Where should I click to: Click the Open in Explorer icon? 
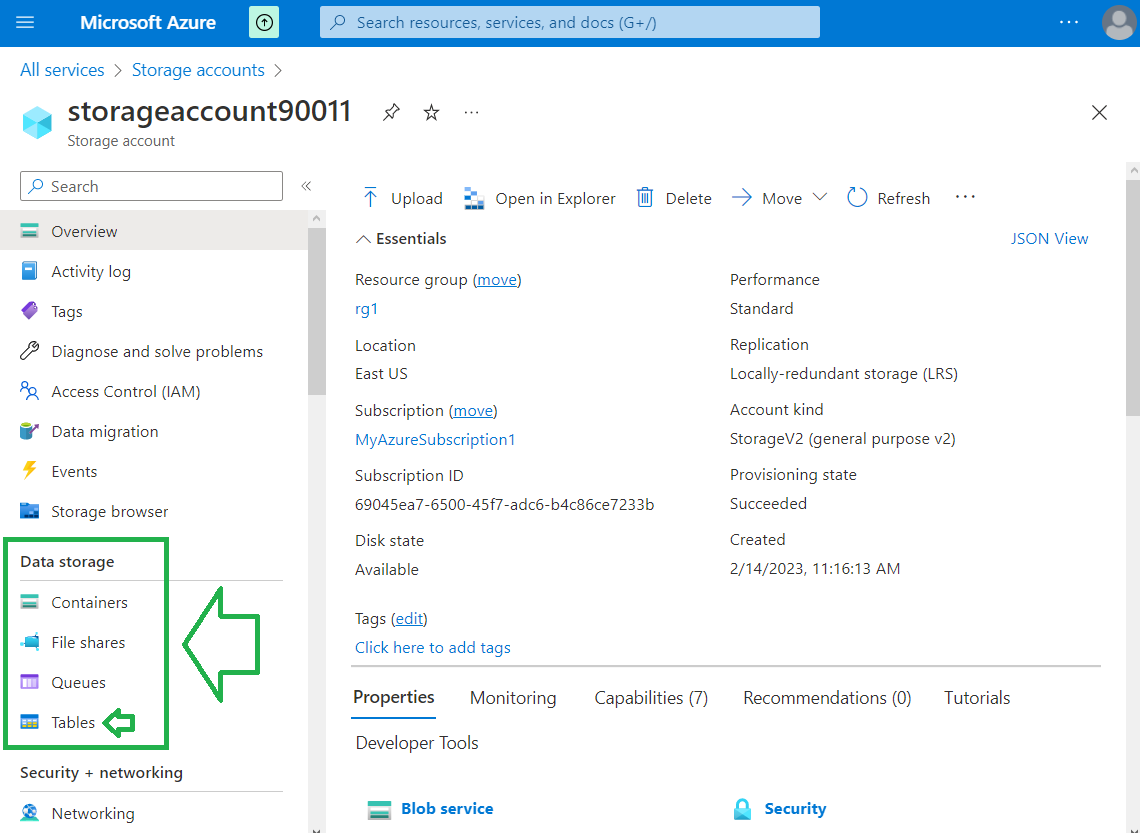474,198
